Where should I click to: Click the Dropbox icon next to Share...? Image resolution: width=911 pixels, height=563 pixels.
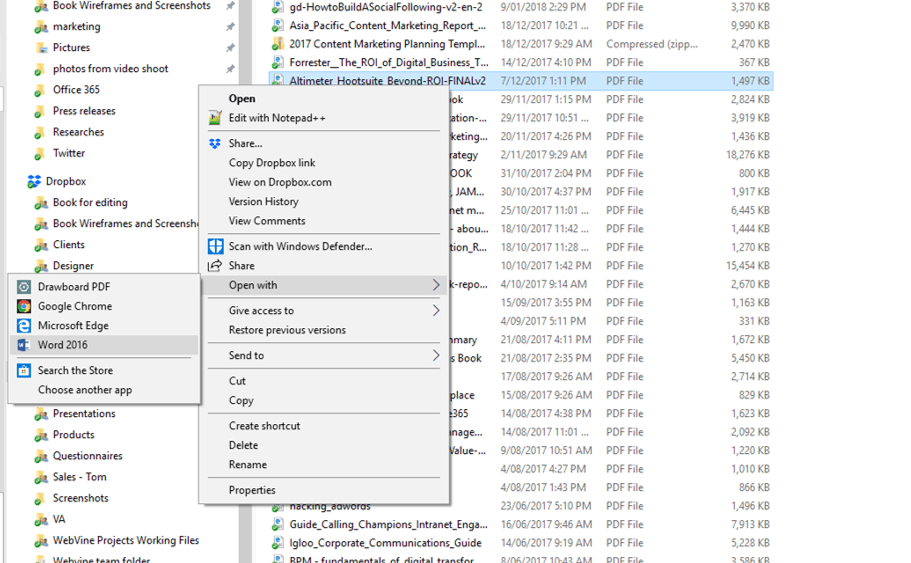point(215,144)
